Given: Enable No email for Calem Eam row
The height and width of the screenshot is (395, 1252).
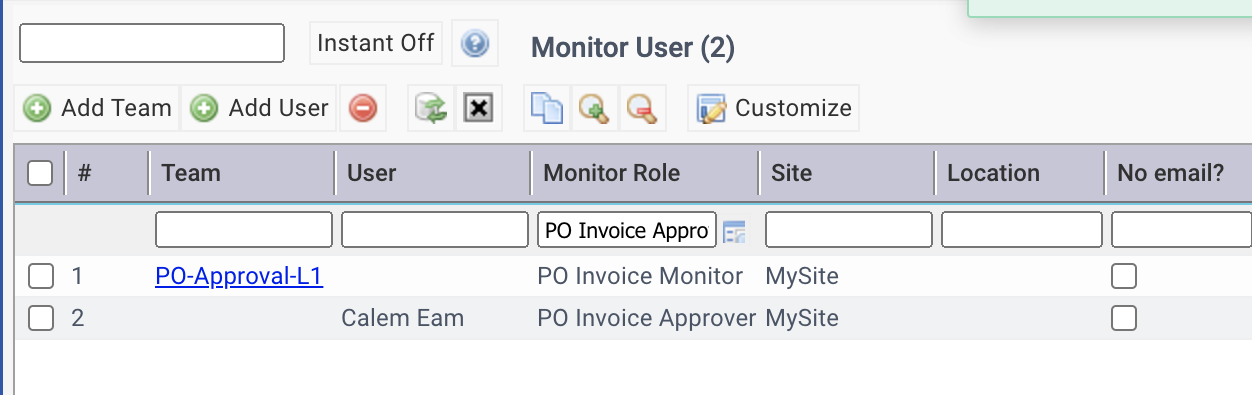Looking at the screenshot, I should (x=1124, y=318).
